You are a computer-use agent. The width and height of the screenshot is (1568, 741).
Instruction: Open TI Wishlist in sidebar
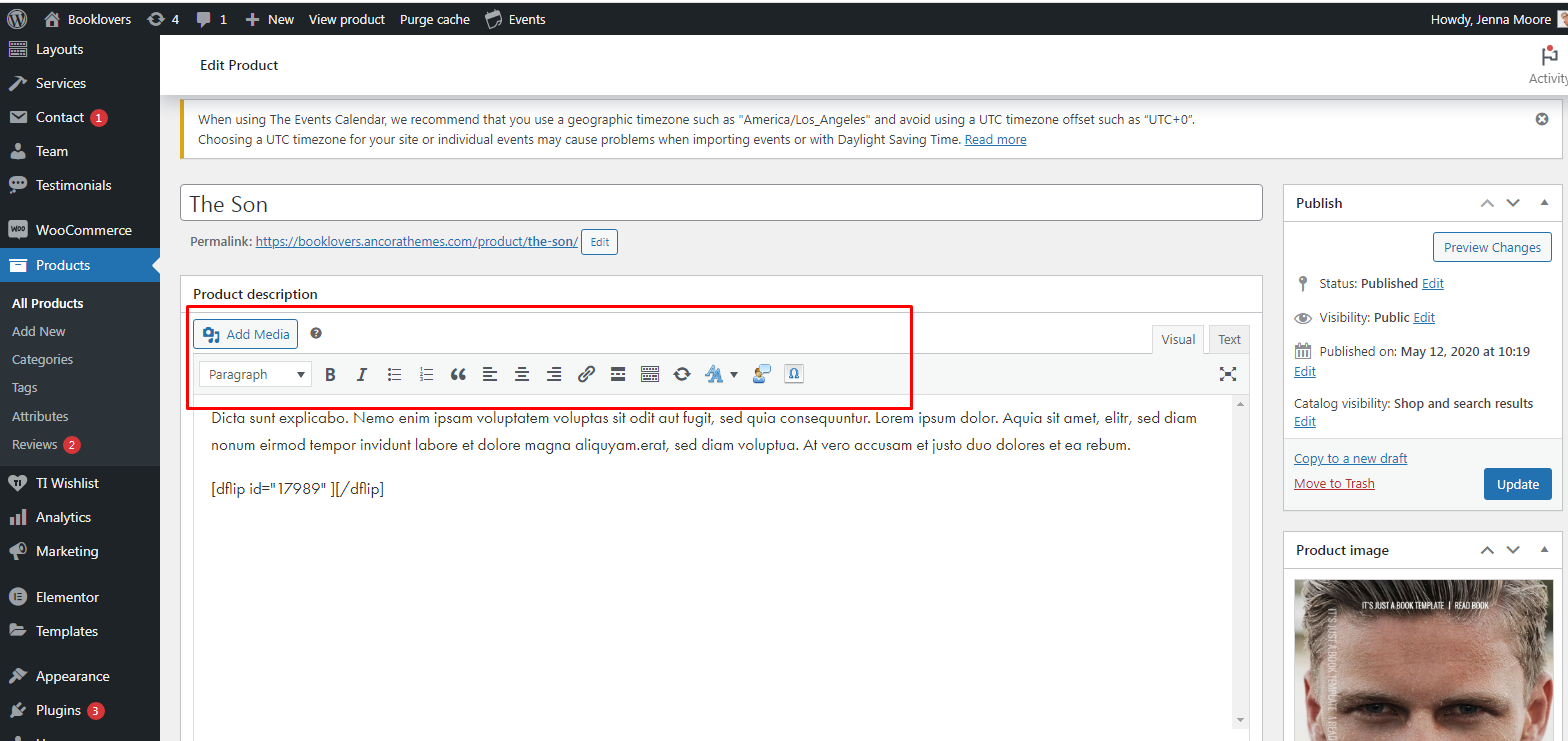tap(80, 483)
